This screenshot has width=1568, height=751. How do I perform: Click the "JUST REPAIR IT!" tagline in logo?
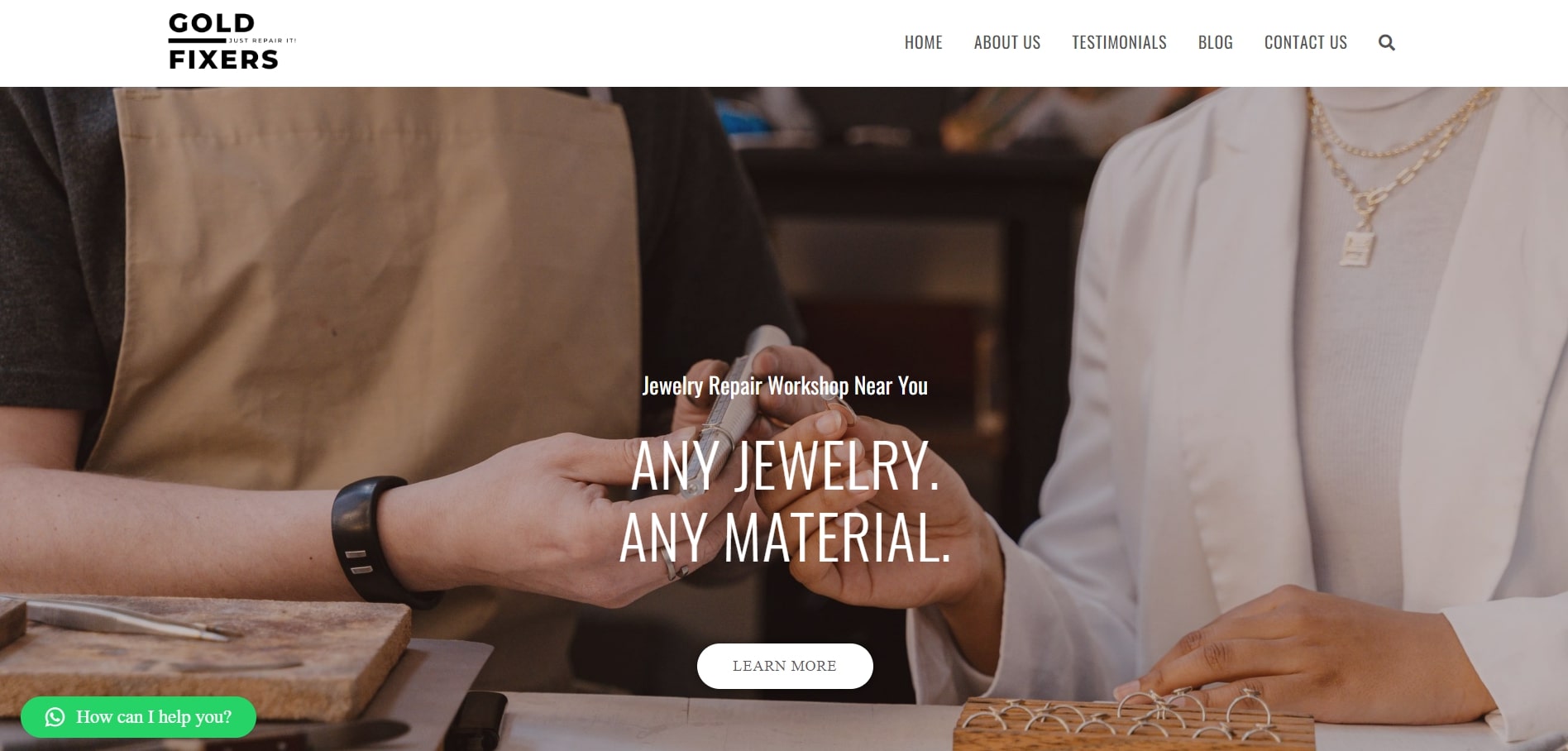pos(262,41)
